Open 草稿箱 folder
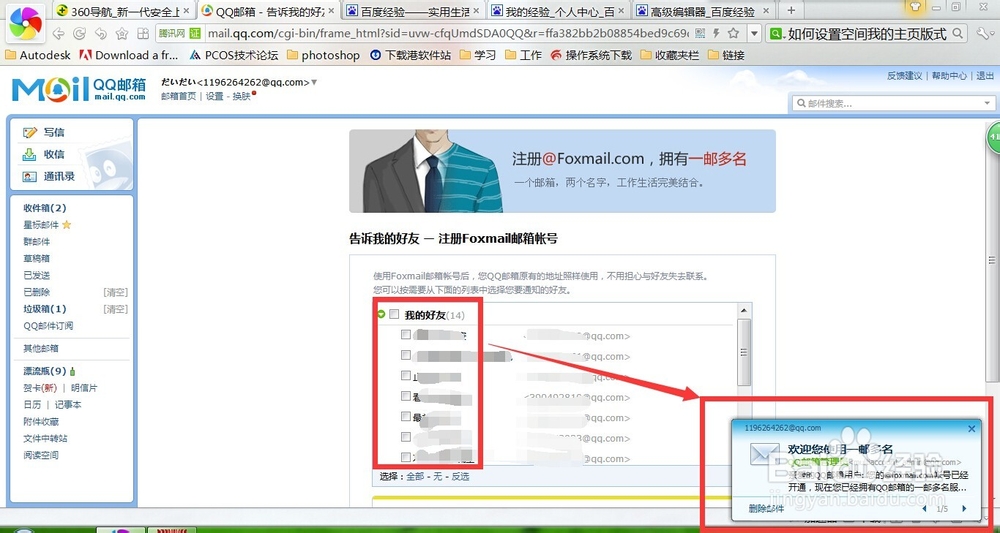Screen dimensions: 1000x533 (36, 258)
